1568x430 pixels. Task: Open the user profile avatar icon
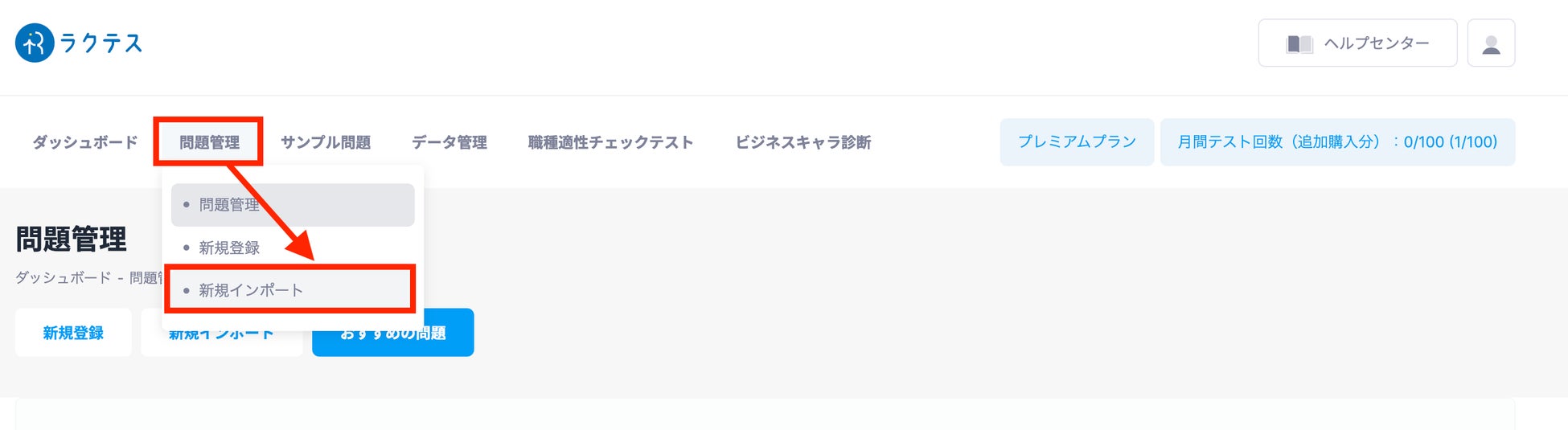pyautogui.click(x=1491, y=43)
